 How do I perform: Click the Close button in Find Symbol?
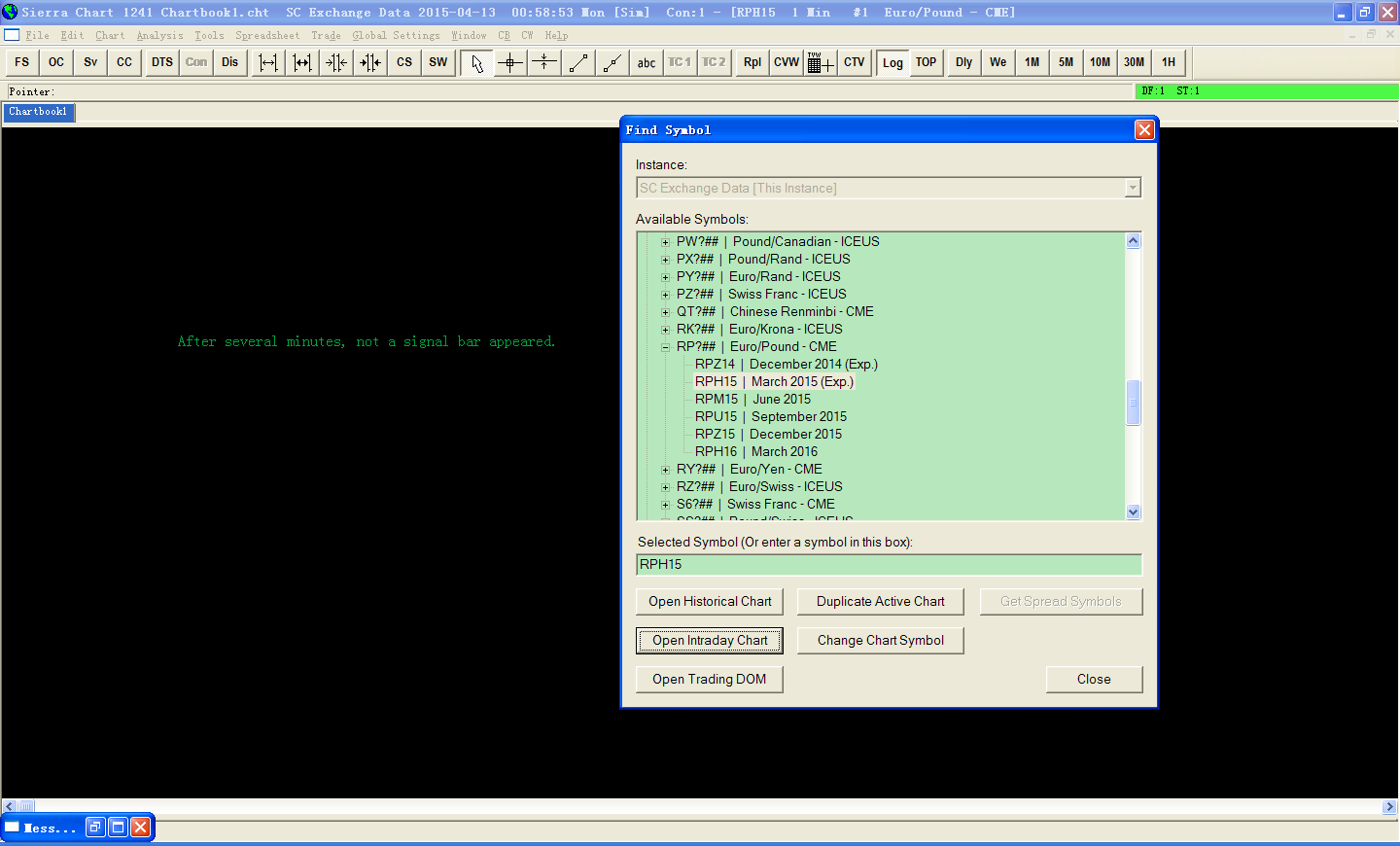click(1094, 680)
